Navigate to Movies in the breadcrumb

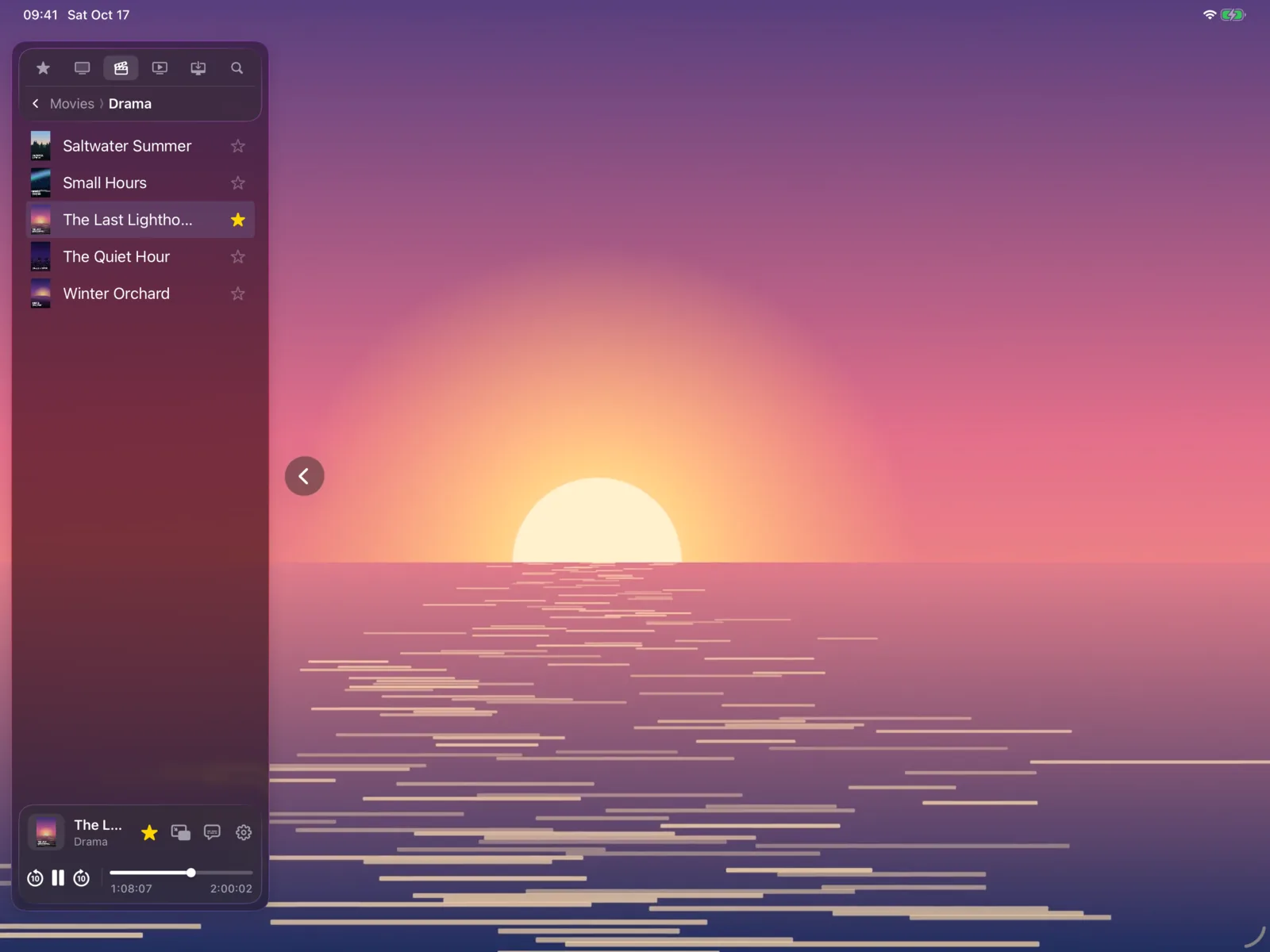pos(72,104)
